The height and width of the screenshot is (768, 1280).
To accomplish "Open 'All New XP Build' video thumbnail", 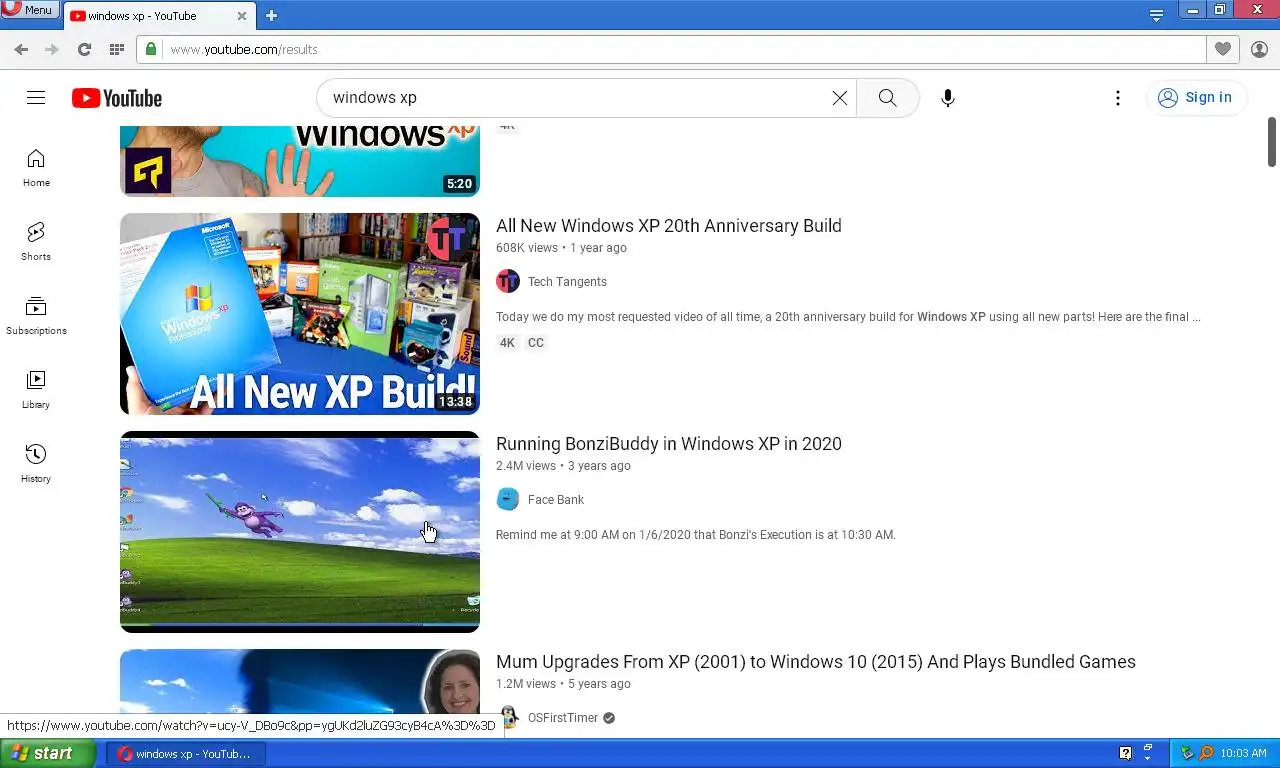I will point(300,314).
